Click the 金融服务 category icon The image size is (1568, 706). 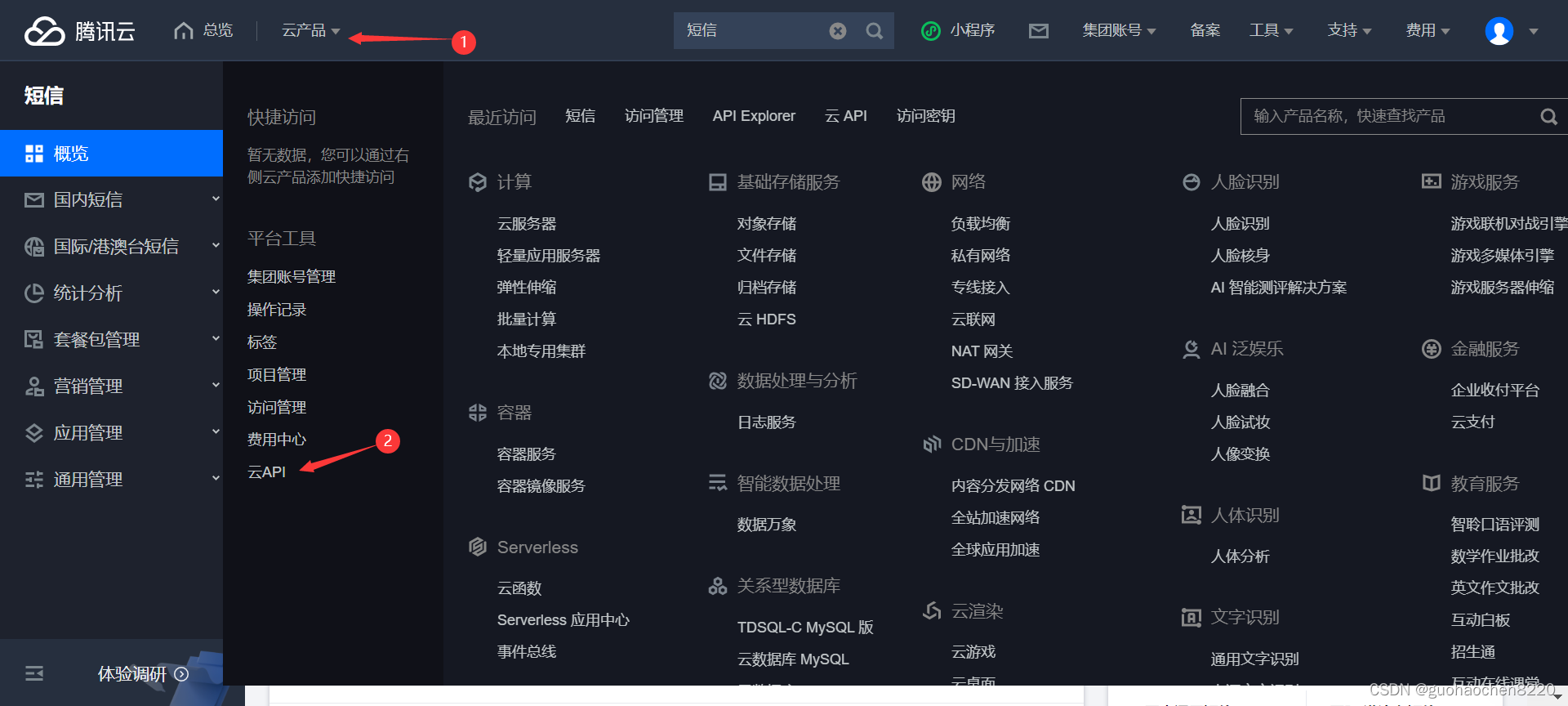click(x=1432, y=349)
